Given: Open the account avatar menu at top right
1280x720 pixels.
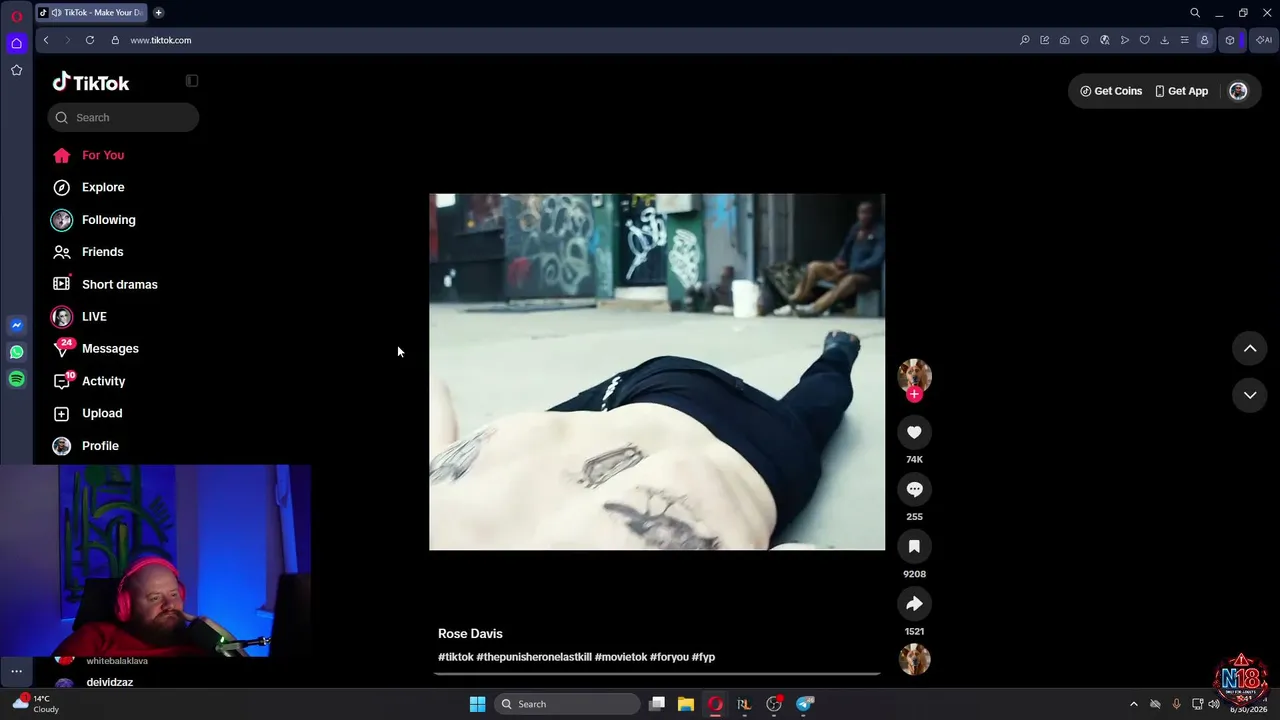Looking at the screenshot, I should click(1238, 91).
